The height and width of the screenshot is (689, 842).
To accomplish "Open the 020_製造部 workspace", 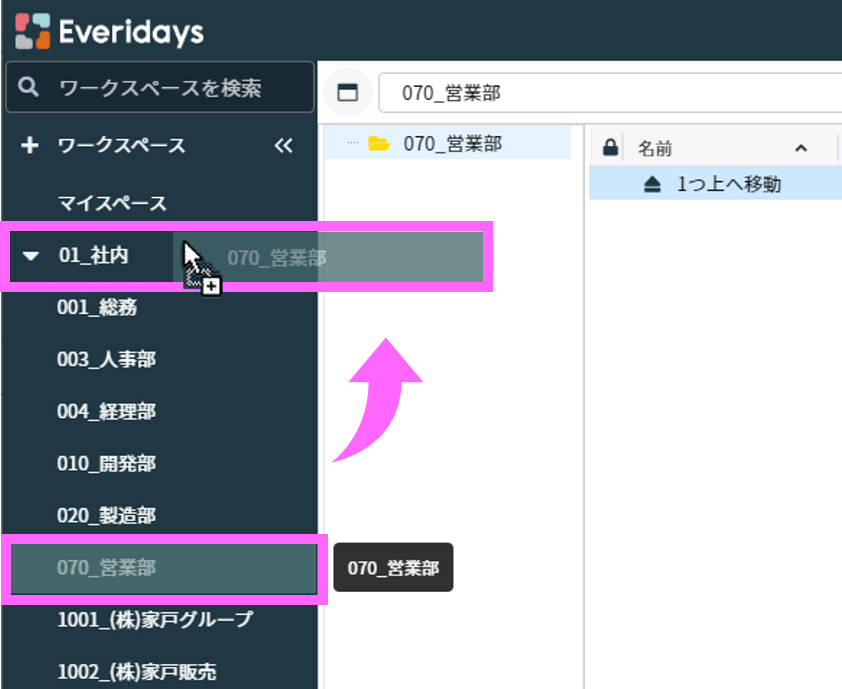I will point(106,516).
